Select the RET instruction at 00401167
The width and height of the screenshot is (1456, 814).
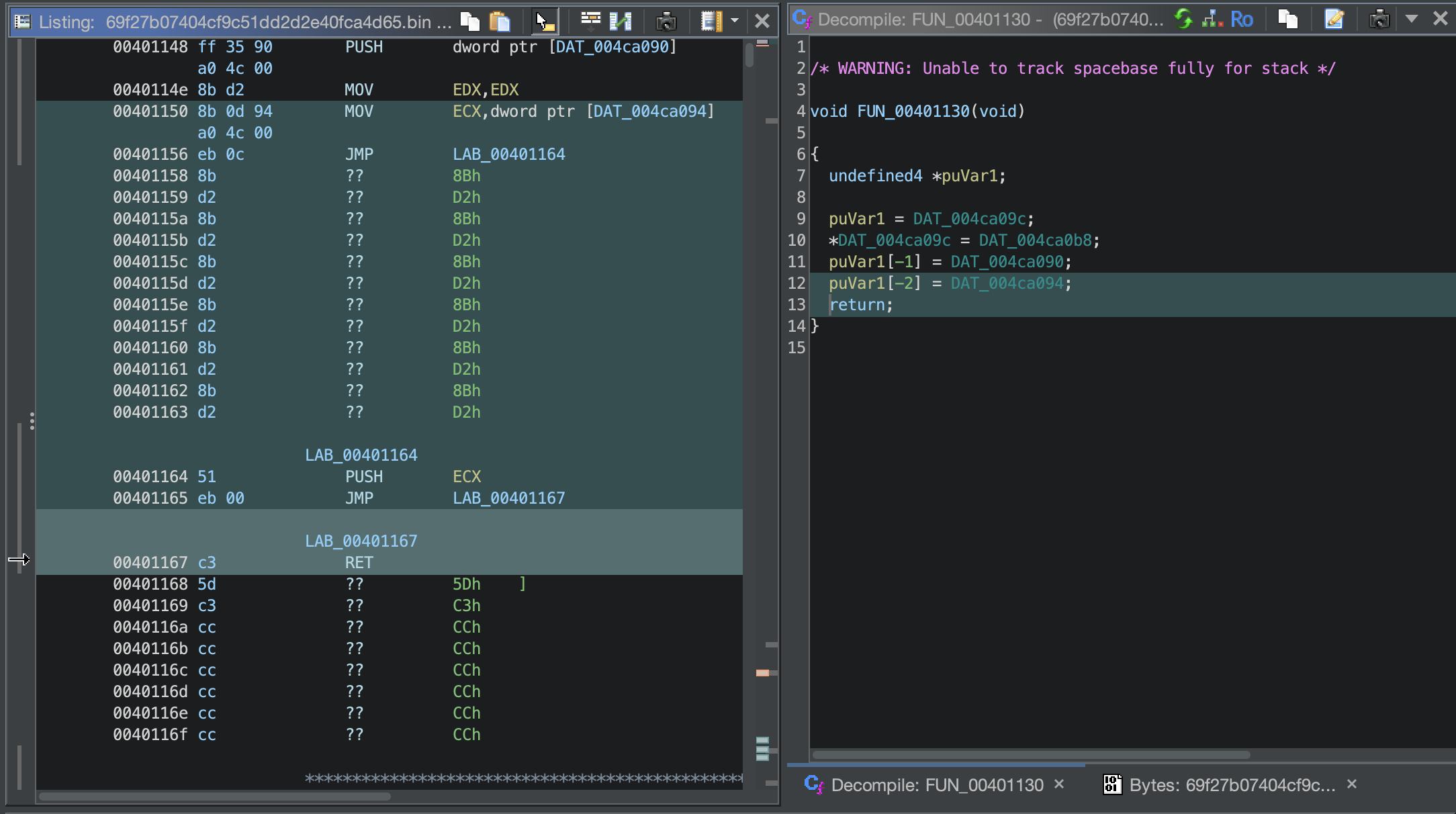click(359, 563)
